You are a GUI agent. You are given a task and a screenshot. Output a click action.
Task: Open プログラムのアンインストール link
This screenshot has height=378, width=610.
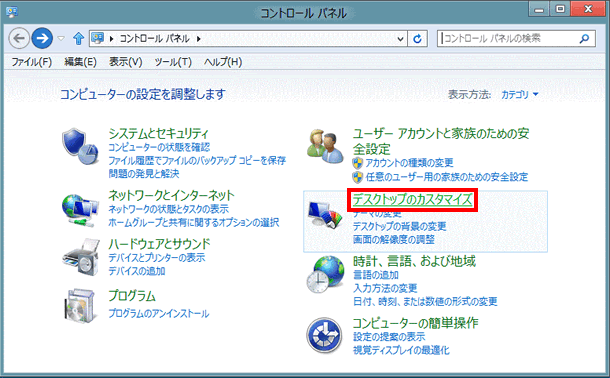159,313
